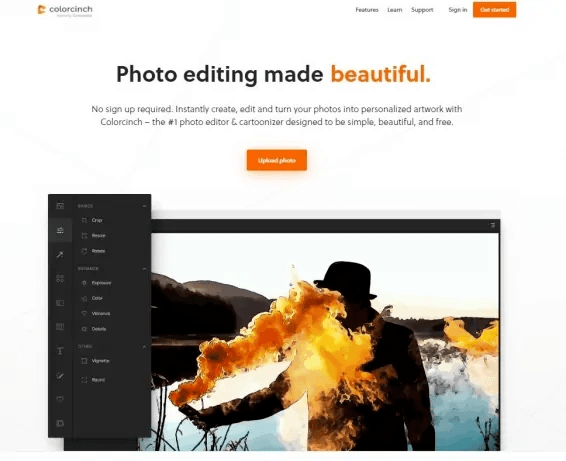Viewport: 566px width, 461px height.
Task: Open the Learn menu
Action: click(x=395, y=10)
